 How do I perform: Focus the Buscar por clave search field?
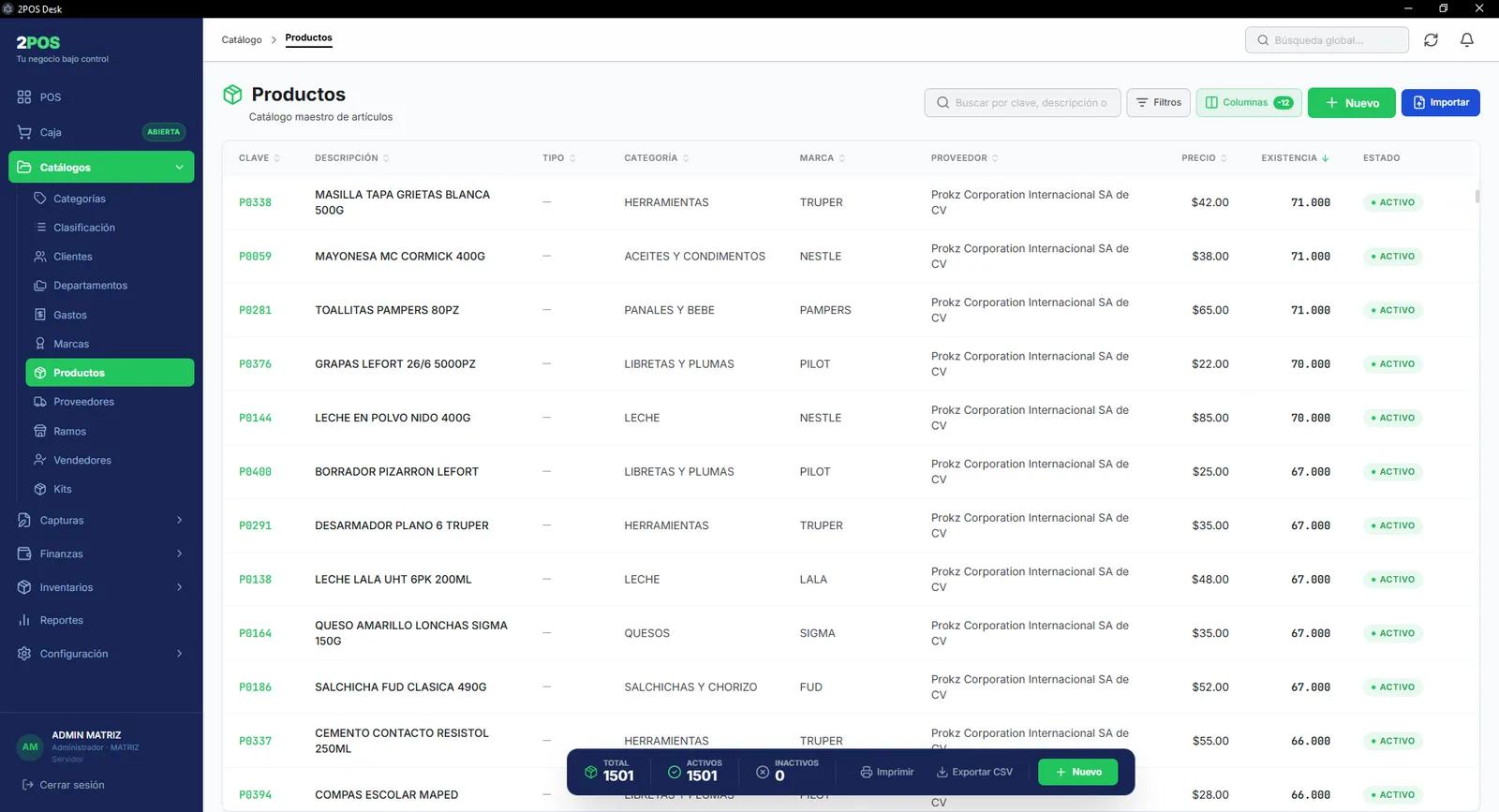click(1022, 102)
